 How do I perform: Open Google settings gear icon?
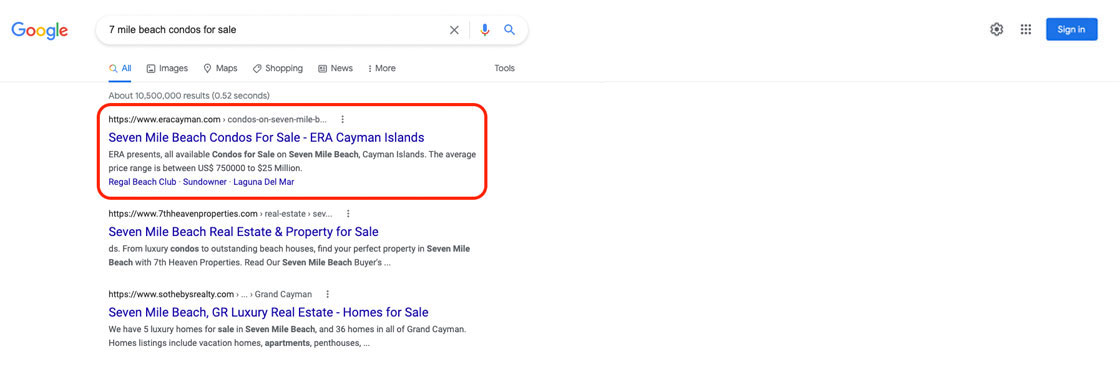(996, 29)
